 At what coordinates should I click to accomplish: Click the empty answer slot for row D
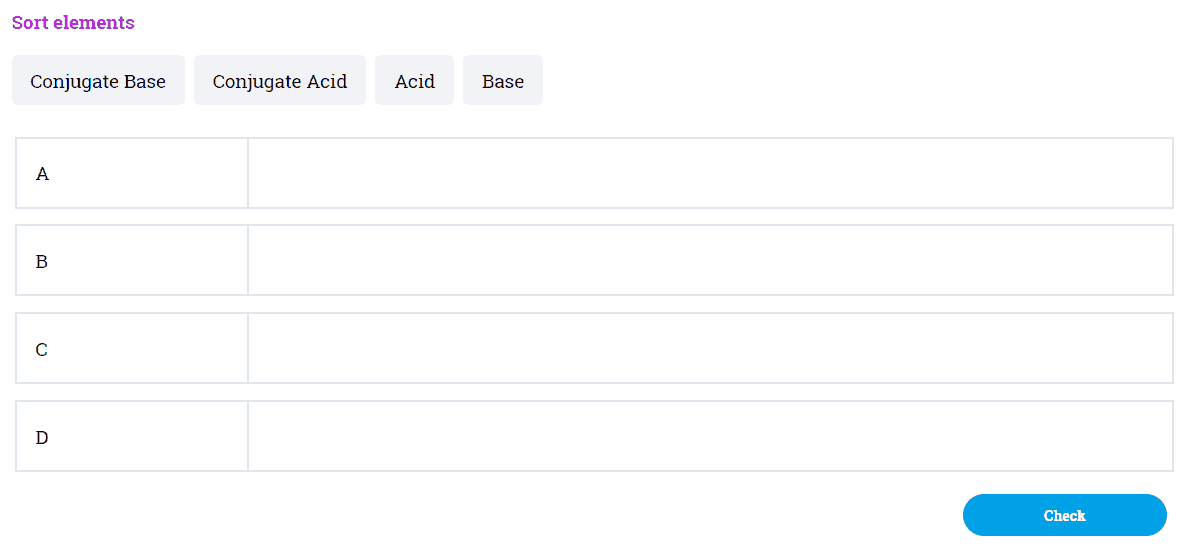click(710, 437)
